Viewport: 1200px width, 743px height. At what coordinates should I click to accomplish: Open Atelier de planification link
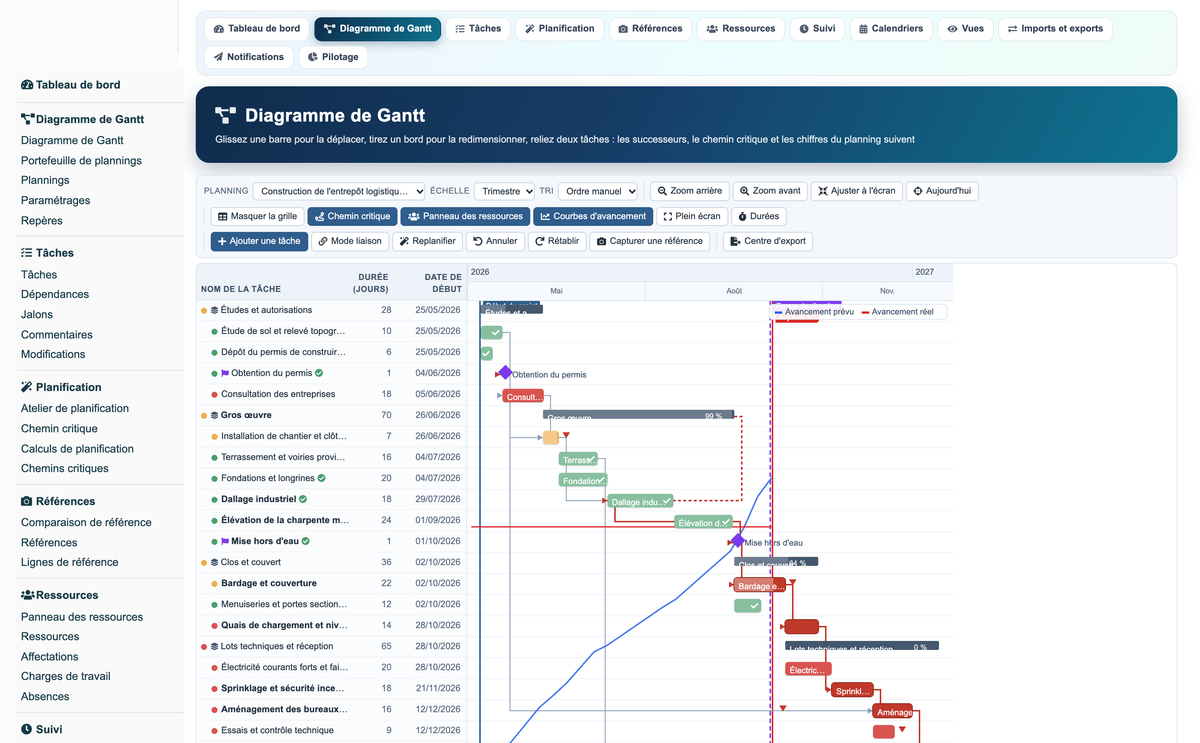click(75, 408)
